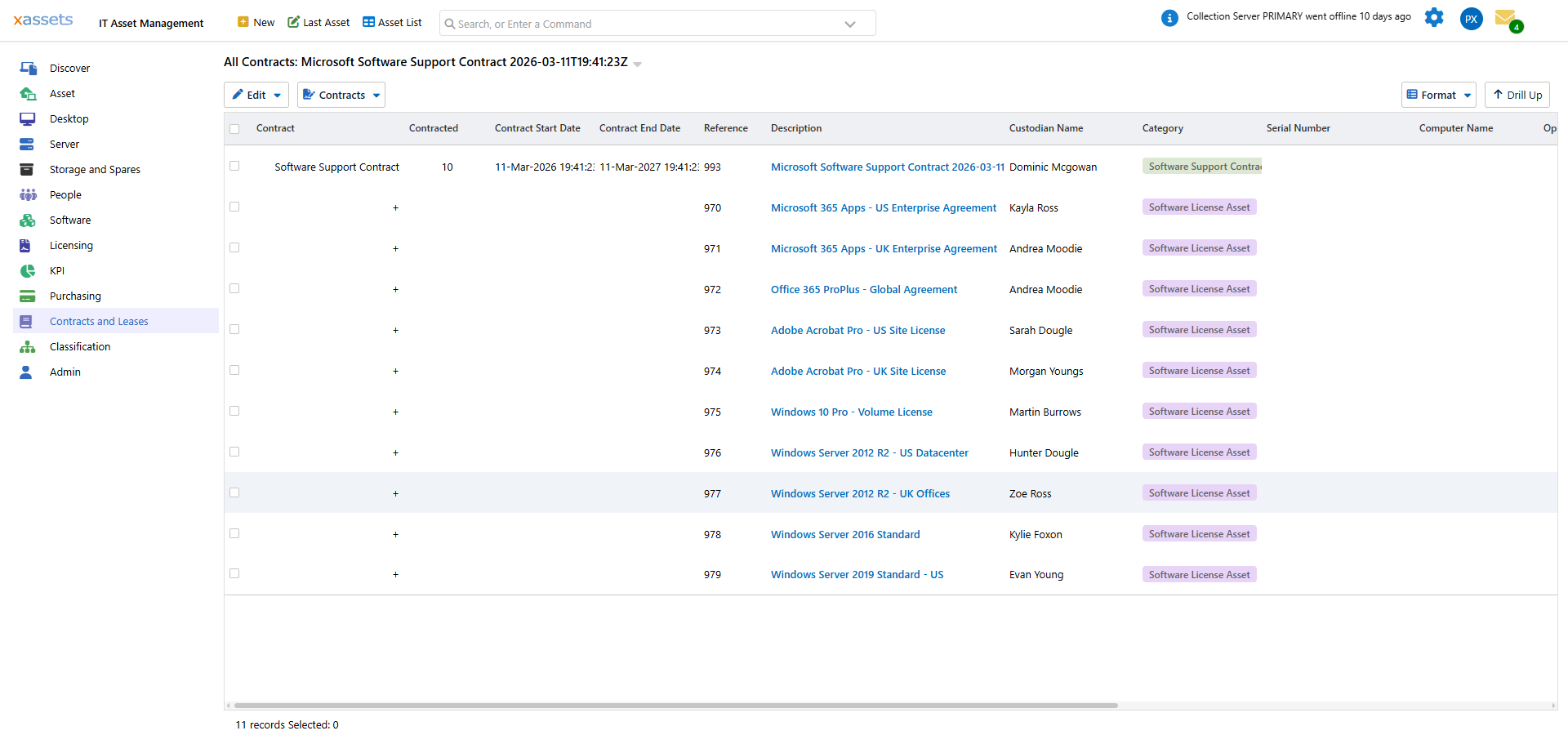Expand the Format options dropdown
The height and width of the screenshot is (744, 1568).
[x=1438, y=95]
